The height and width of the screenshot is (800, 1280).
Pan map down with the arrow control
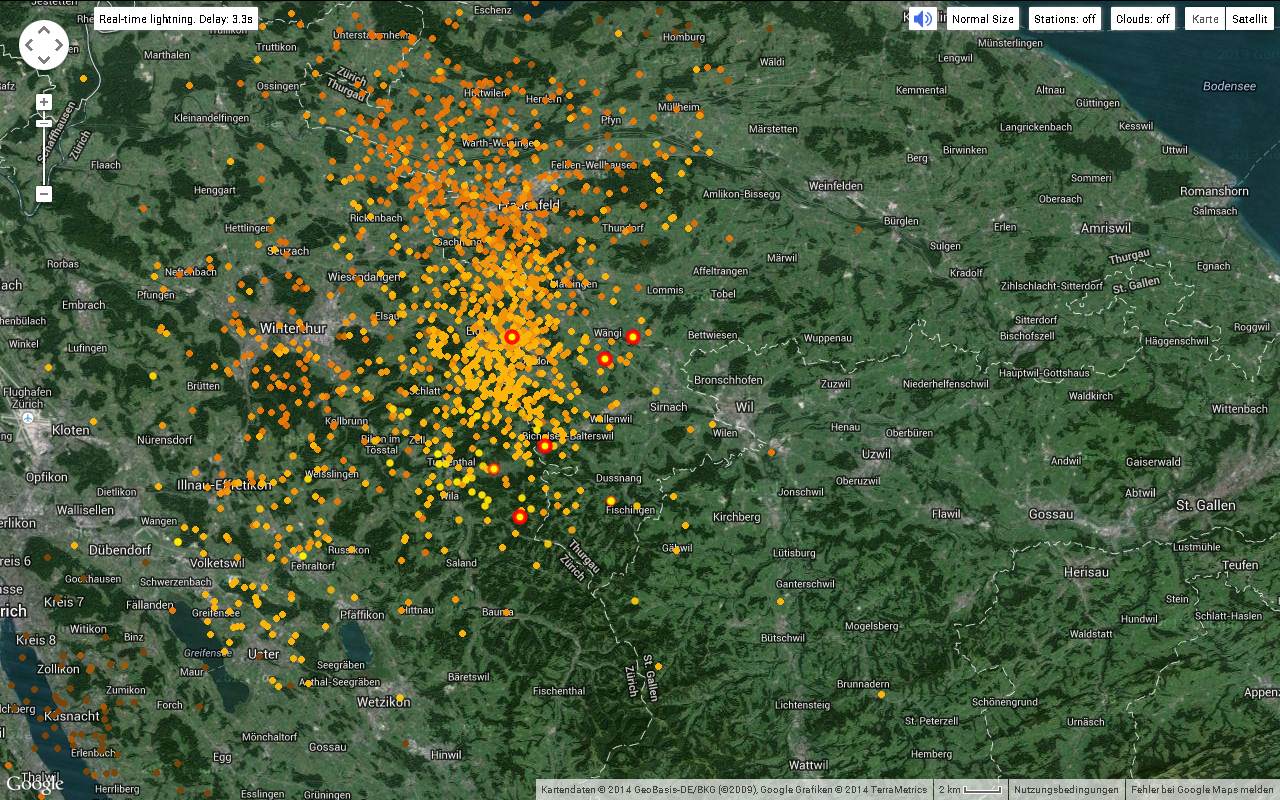(44, 60)
